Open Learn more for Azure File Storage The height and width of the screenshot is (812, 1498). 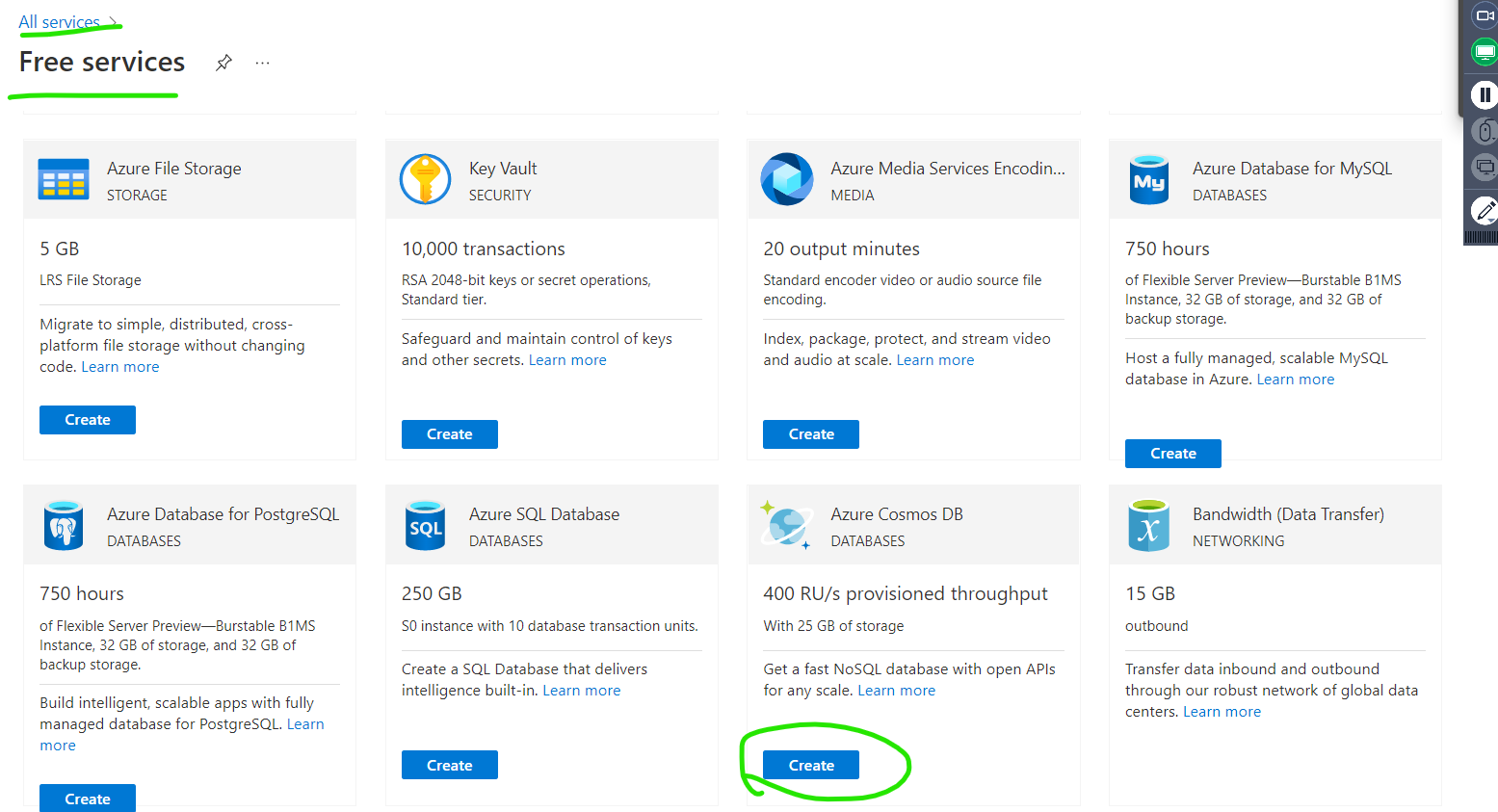point(120,367)
